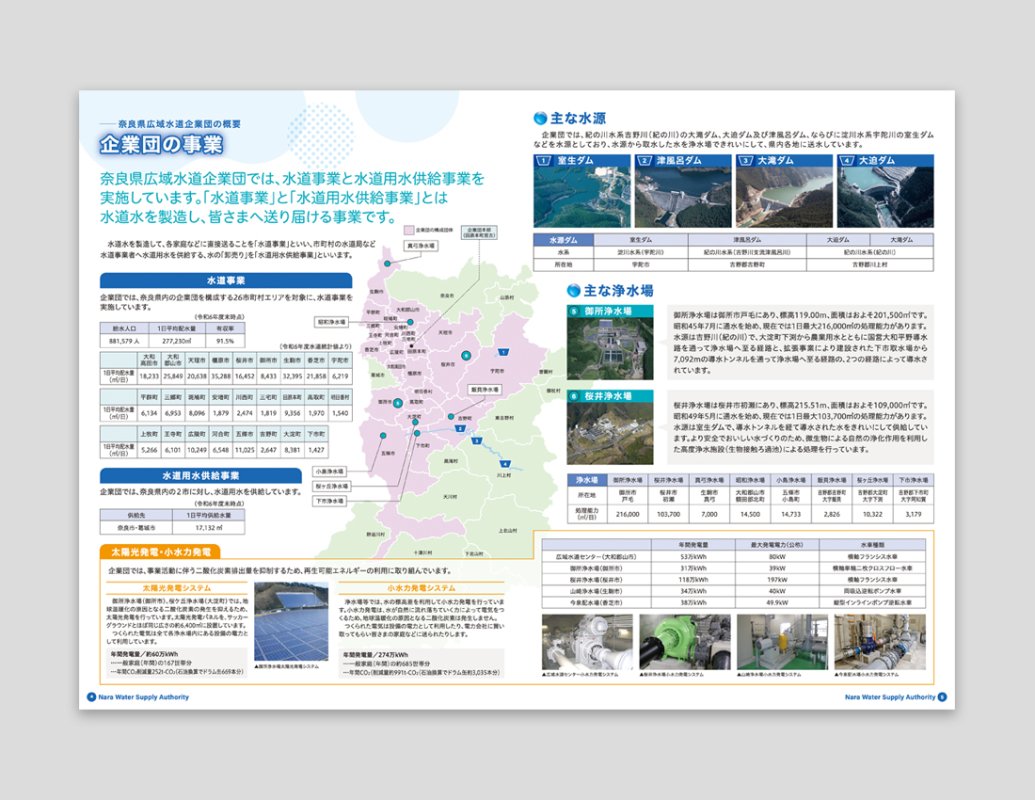Click the 91.5% revenue rate cell
This screenshot has width=1035, height=800.
(225, 341)
